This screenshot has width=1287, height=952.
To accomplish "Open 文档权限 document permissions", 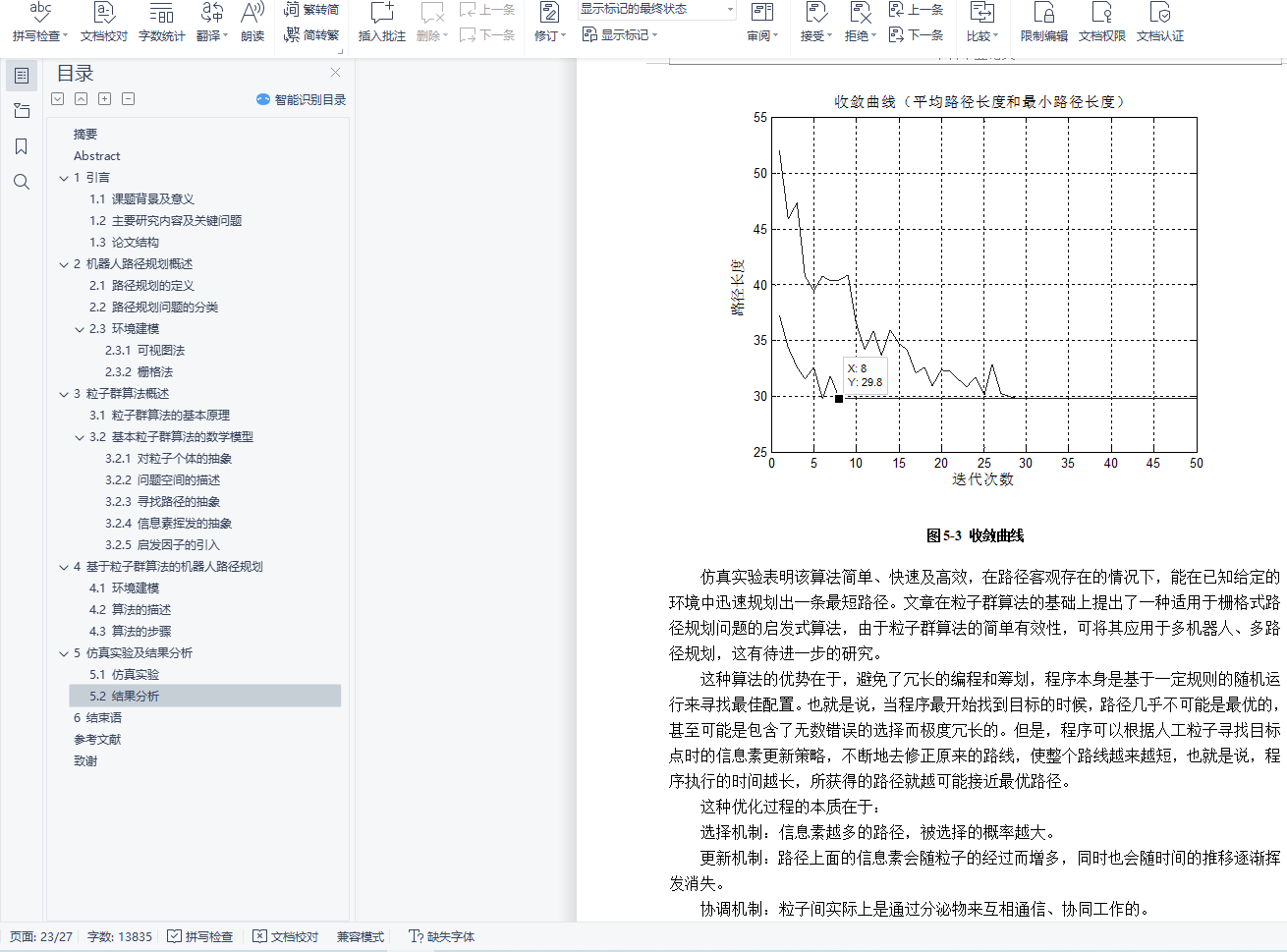I will pos(1101,22).
